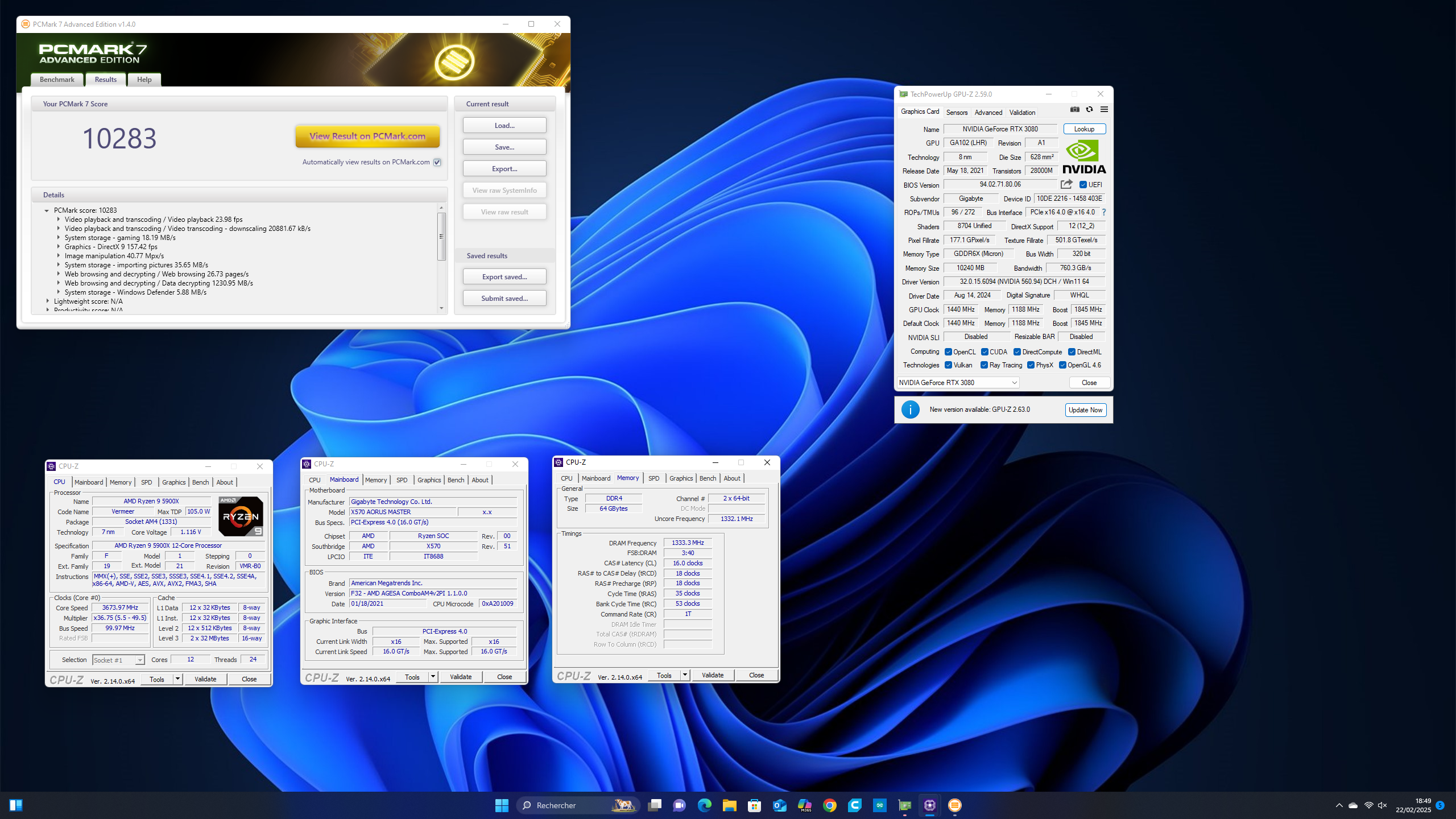Open Outlook from the taskbar

tap(779, 805)
